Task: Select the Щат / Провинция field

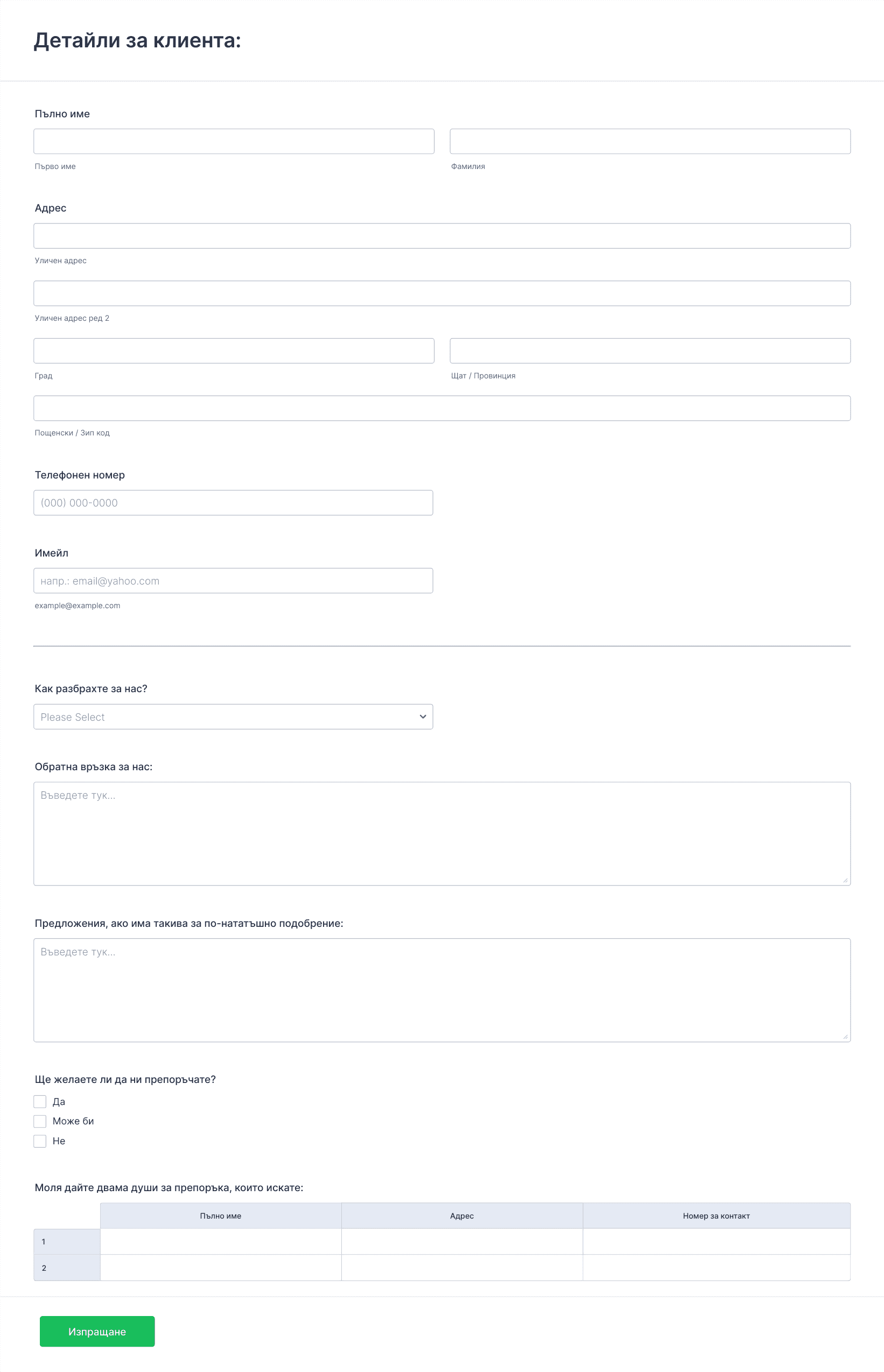Action: (650, 350)
